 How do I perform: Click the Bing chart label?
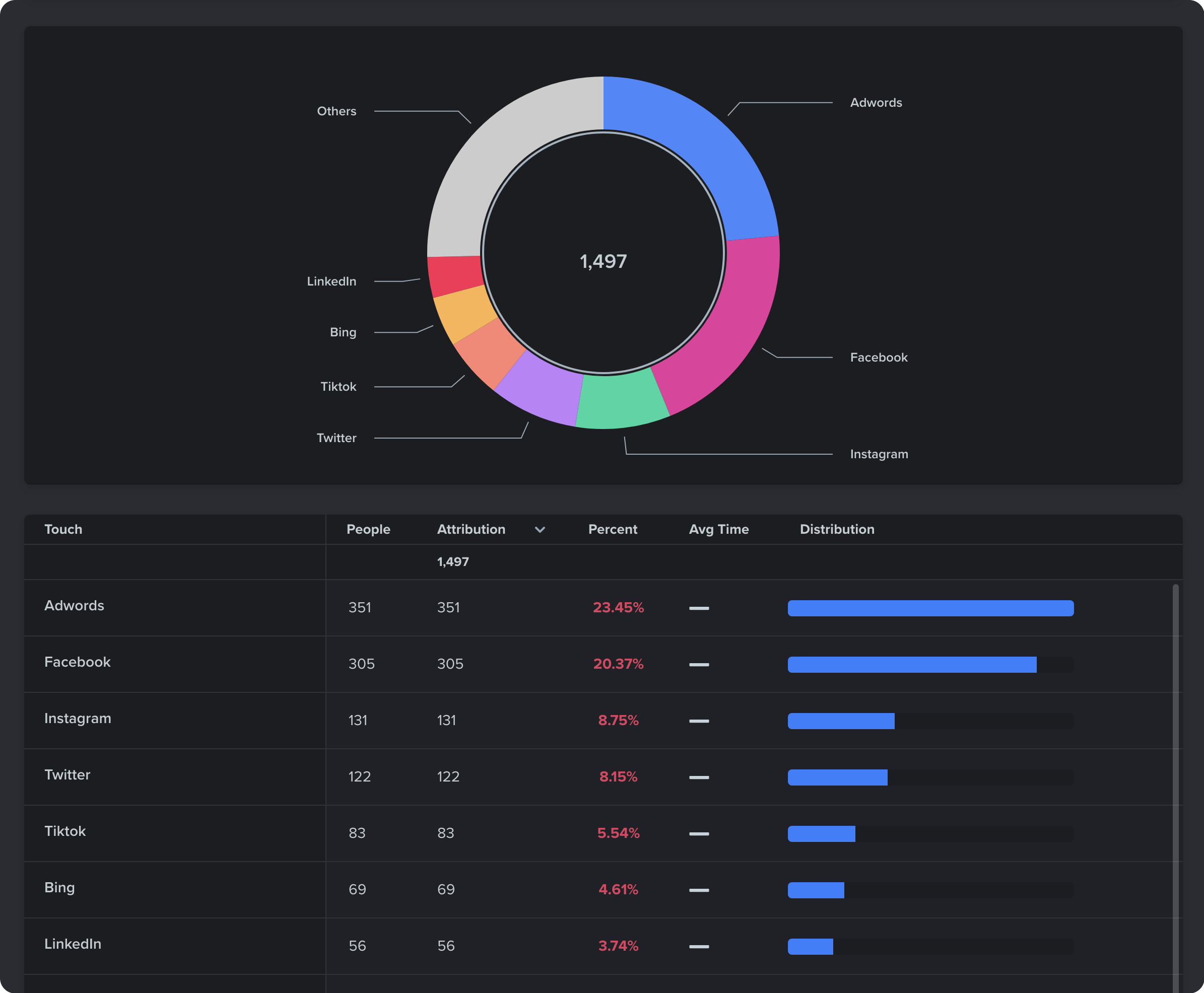coord(343,332)
